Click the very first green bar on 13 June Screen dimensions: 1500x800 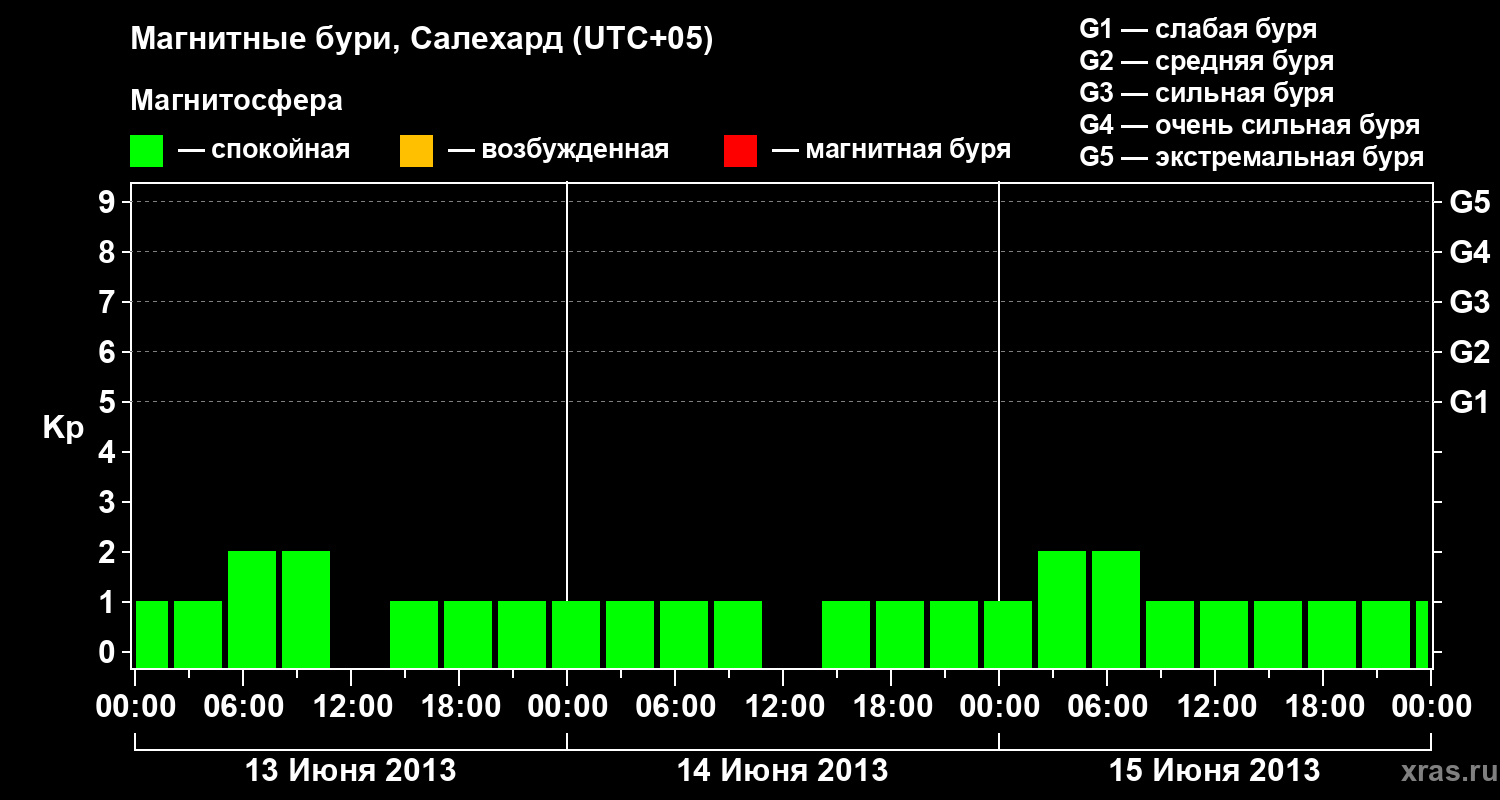pyautogui.click(x=152, y=634)
